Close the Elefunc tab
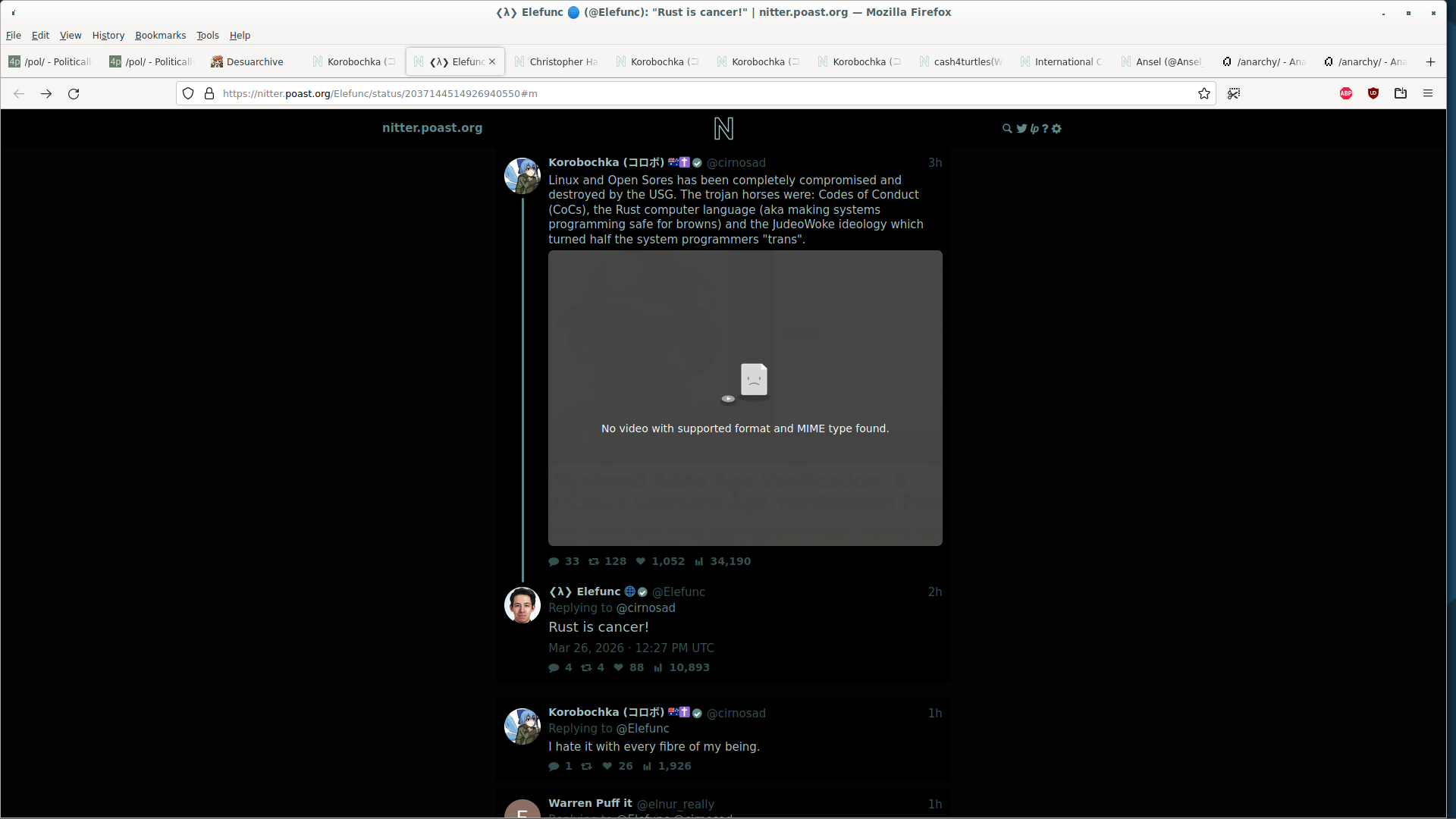 coord(492,62)
